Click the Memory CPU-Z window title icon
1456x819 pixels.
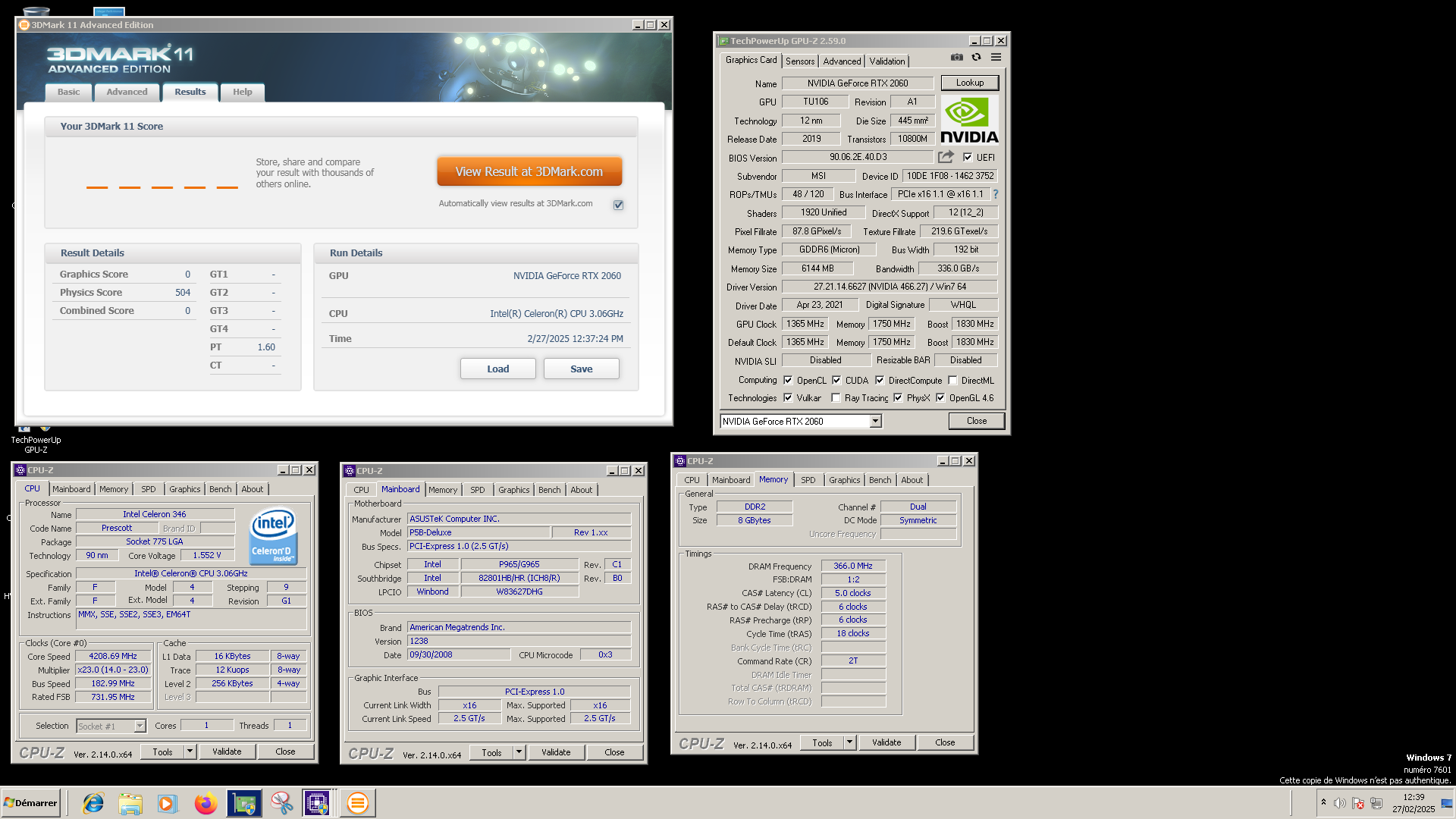(680, 461)
